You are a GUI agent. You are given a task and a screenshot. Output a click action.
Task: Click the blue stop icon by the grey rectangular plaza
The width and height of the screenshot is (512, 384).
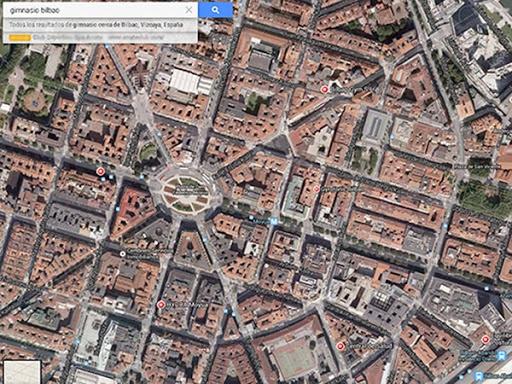tap(392, 137)
